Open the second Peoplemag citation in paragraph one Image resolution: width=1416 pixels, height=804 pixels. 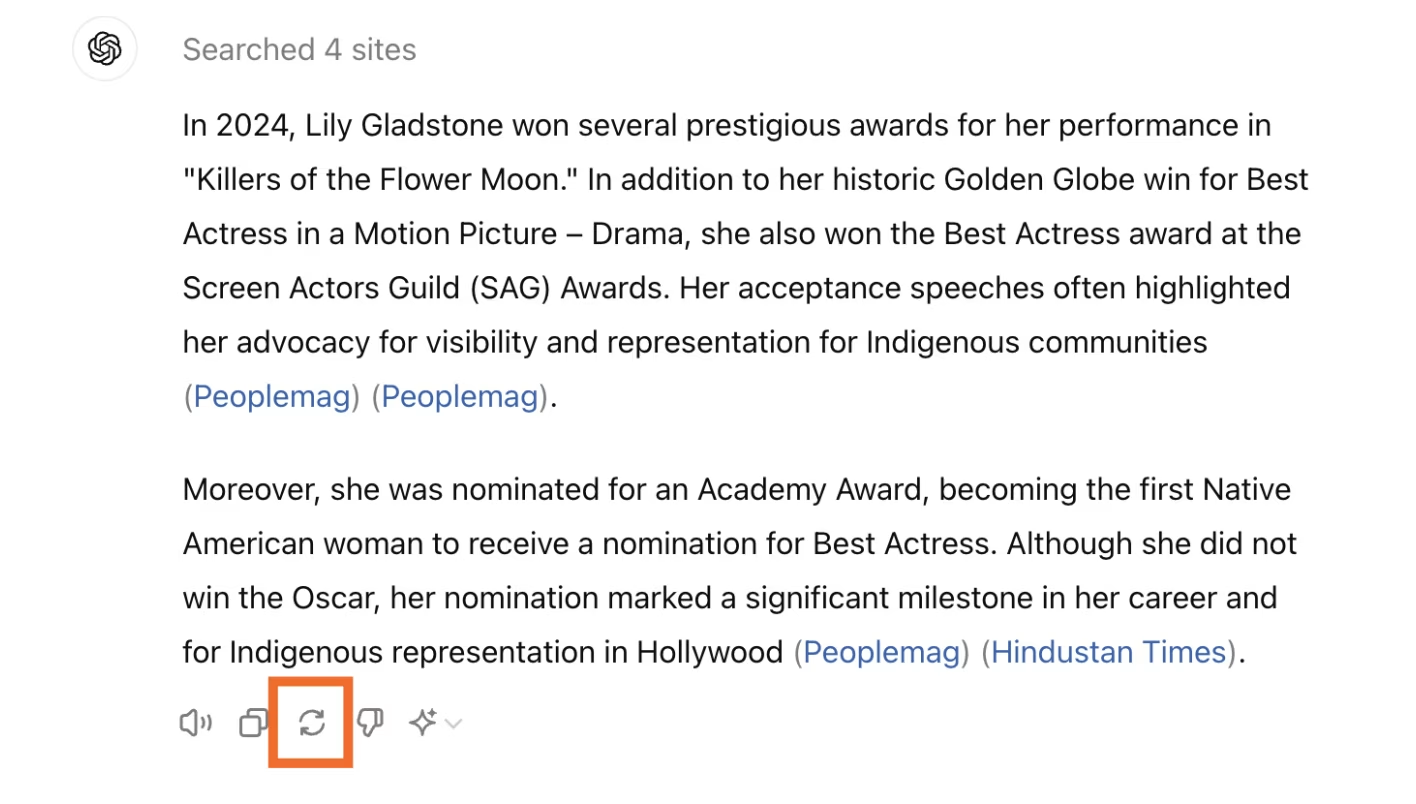[460, 397]
